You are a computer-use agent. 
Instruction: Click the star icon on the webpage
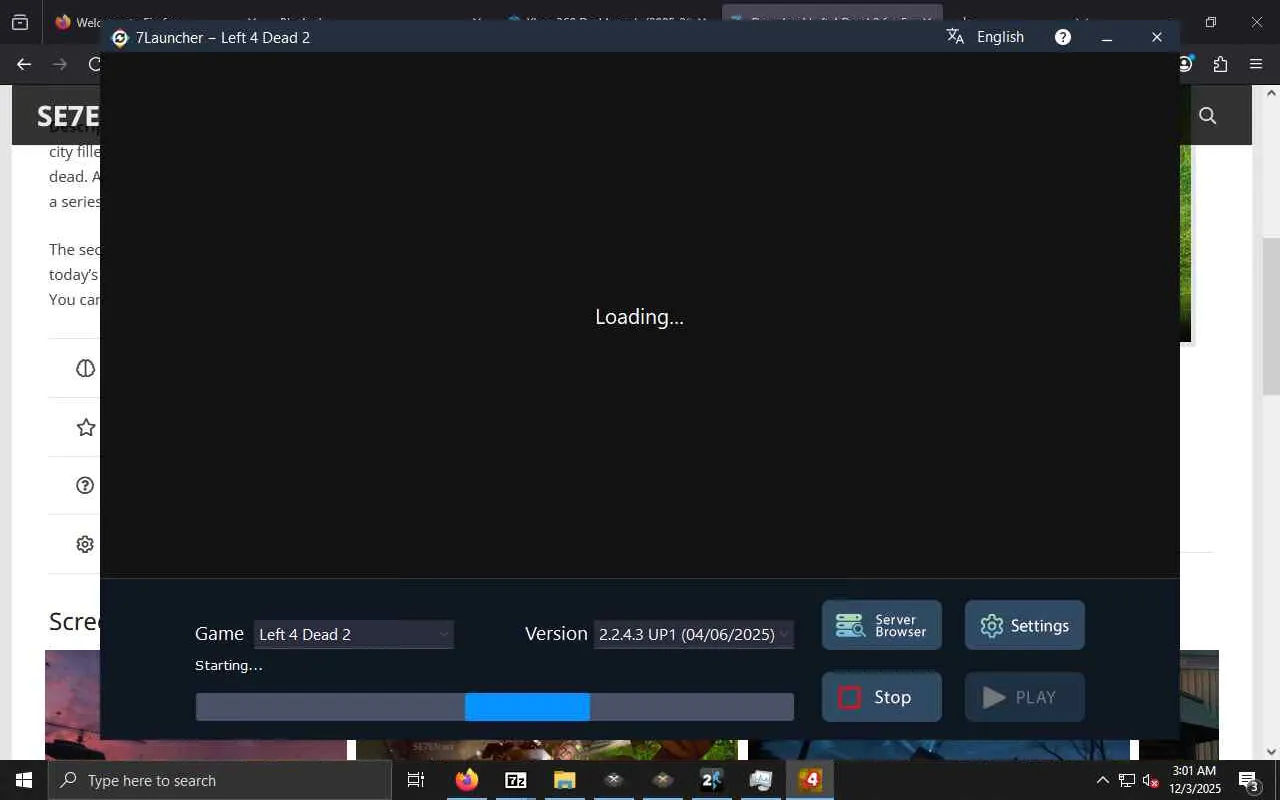coord(86,427)
